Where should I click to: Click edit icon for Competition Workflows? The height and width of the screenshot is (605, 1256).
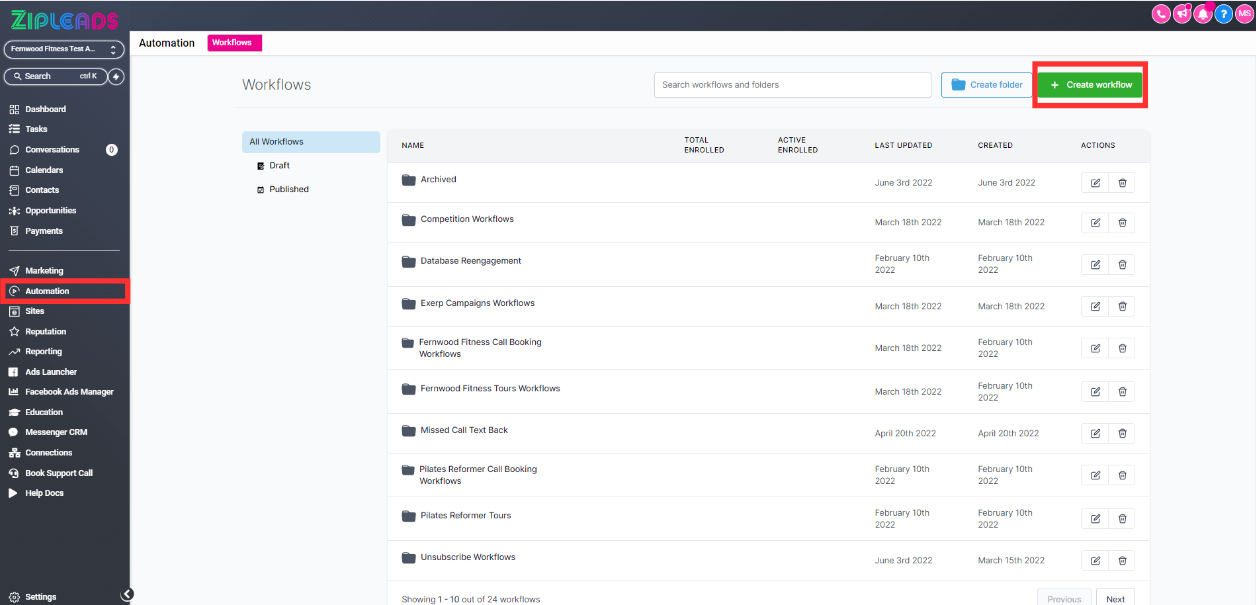pyautogui.click(x=1095, y=222)
